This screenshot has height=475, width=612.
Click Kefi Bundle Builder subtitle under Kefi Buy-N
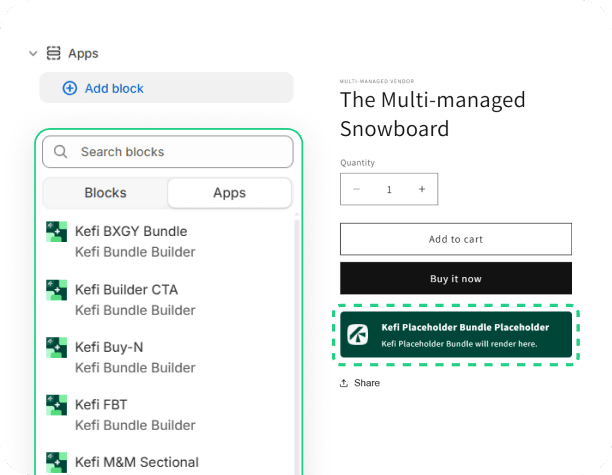click(135, 368)
